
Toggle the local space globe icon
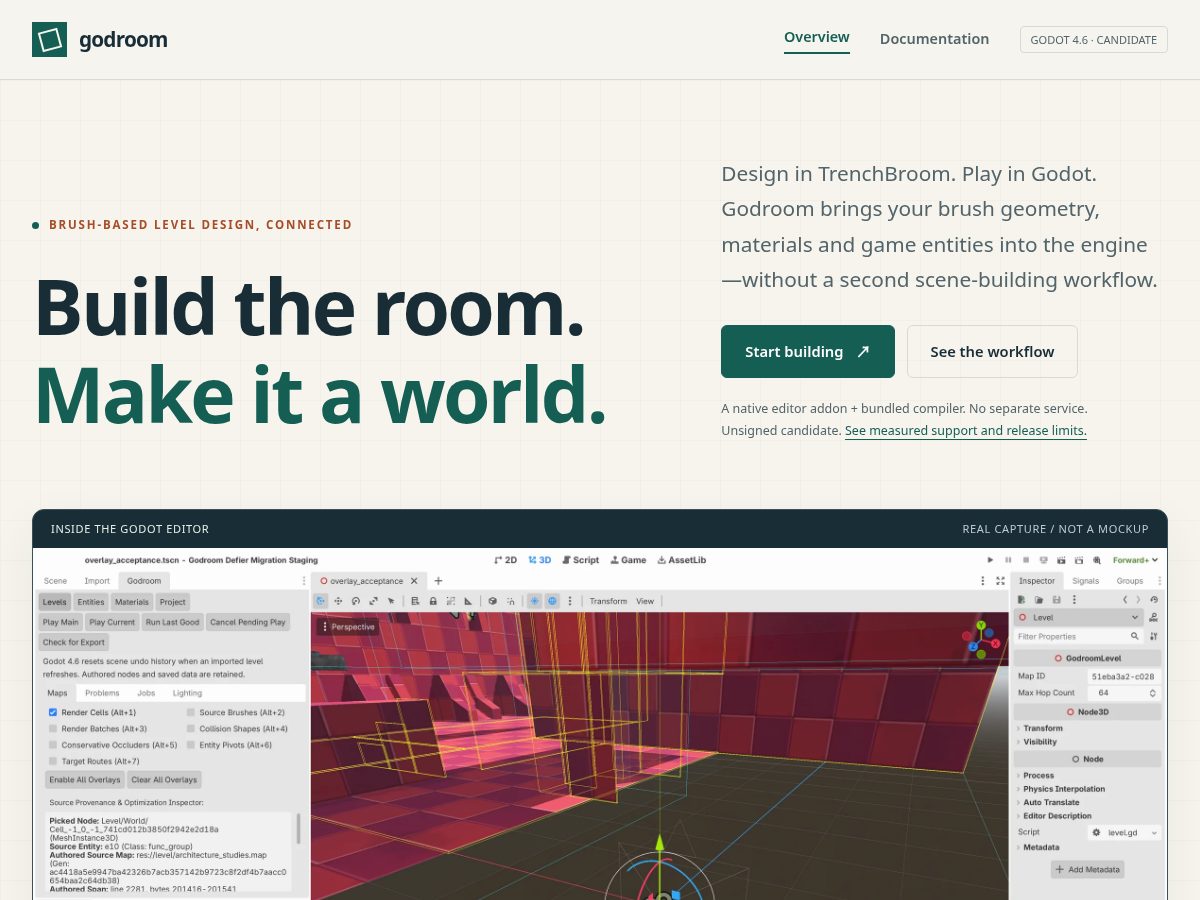click(552, 601)
